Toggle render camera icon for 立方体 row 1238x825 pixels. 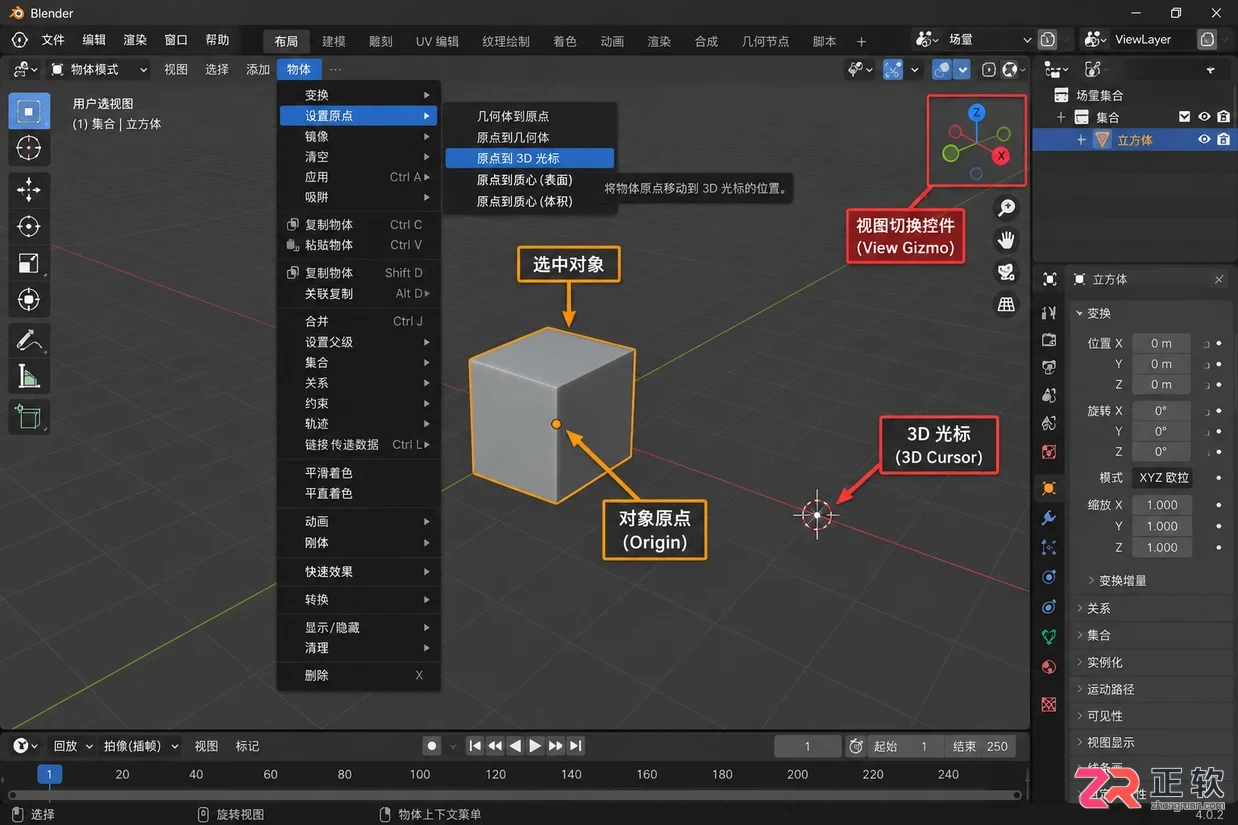tap(1223, 140)
